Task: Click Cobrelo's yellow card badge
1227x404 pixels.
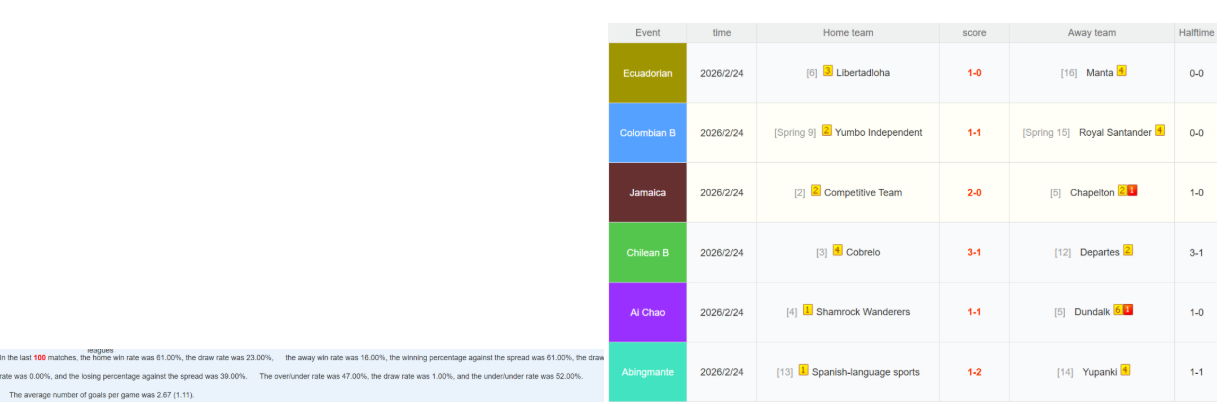Action: (x=837, y=251)
